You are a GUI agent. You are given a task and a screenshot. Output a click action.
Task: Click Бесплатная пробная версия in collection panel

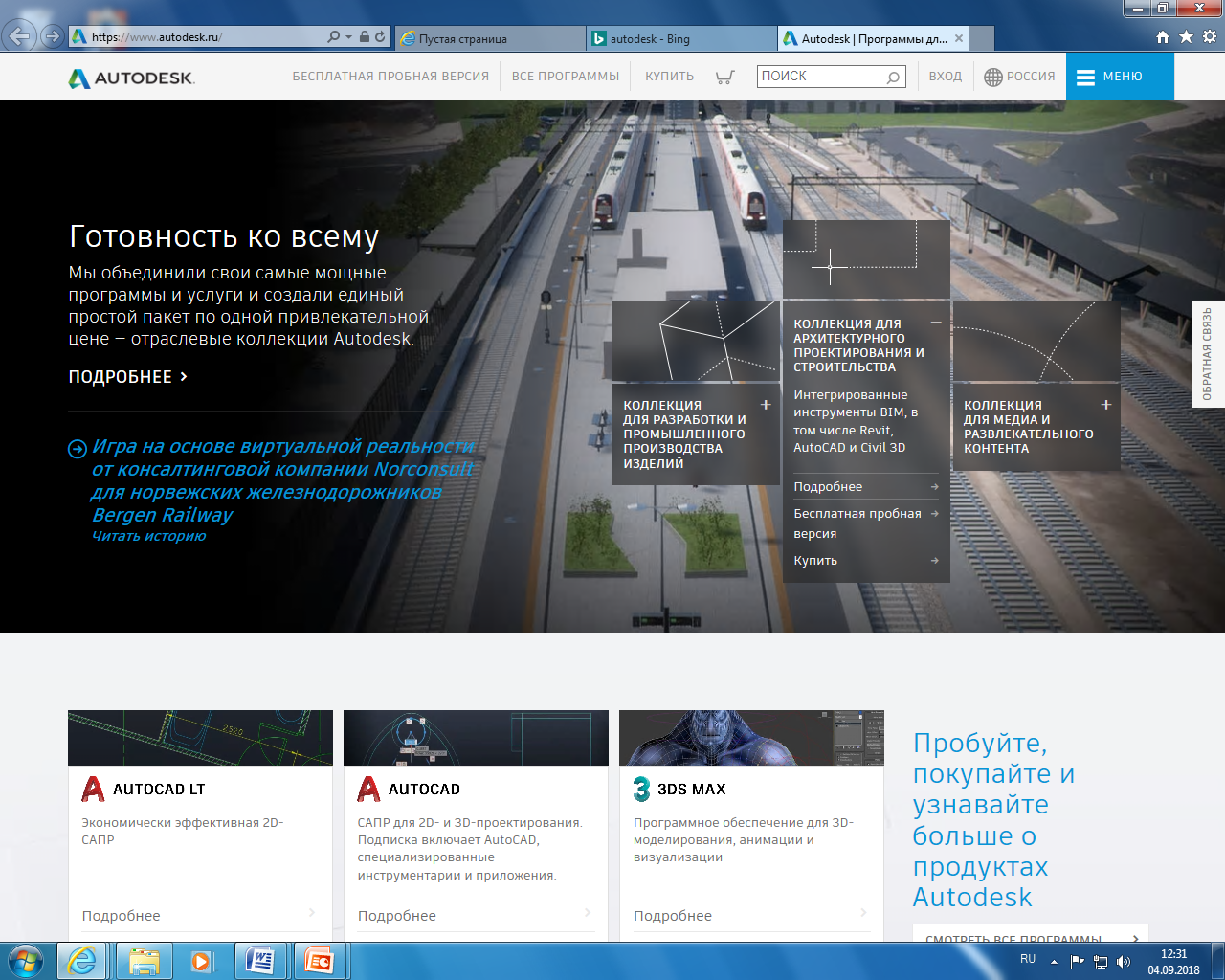(866, 523)
